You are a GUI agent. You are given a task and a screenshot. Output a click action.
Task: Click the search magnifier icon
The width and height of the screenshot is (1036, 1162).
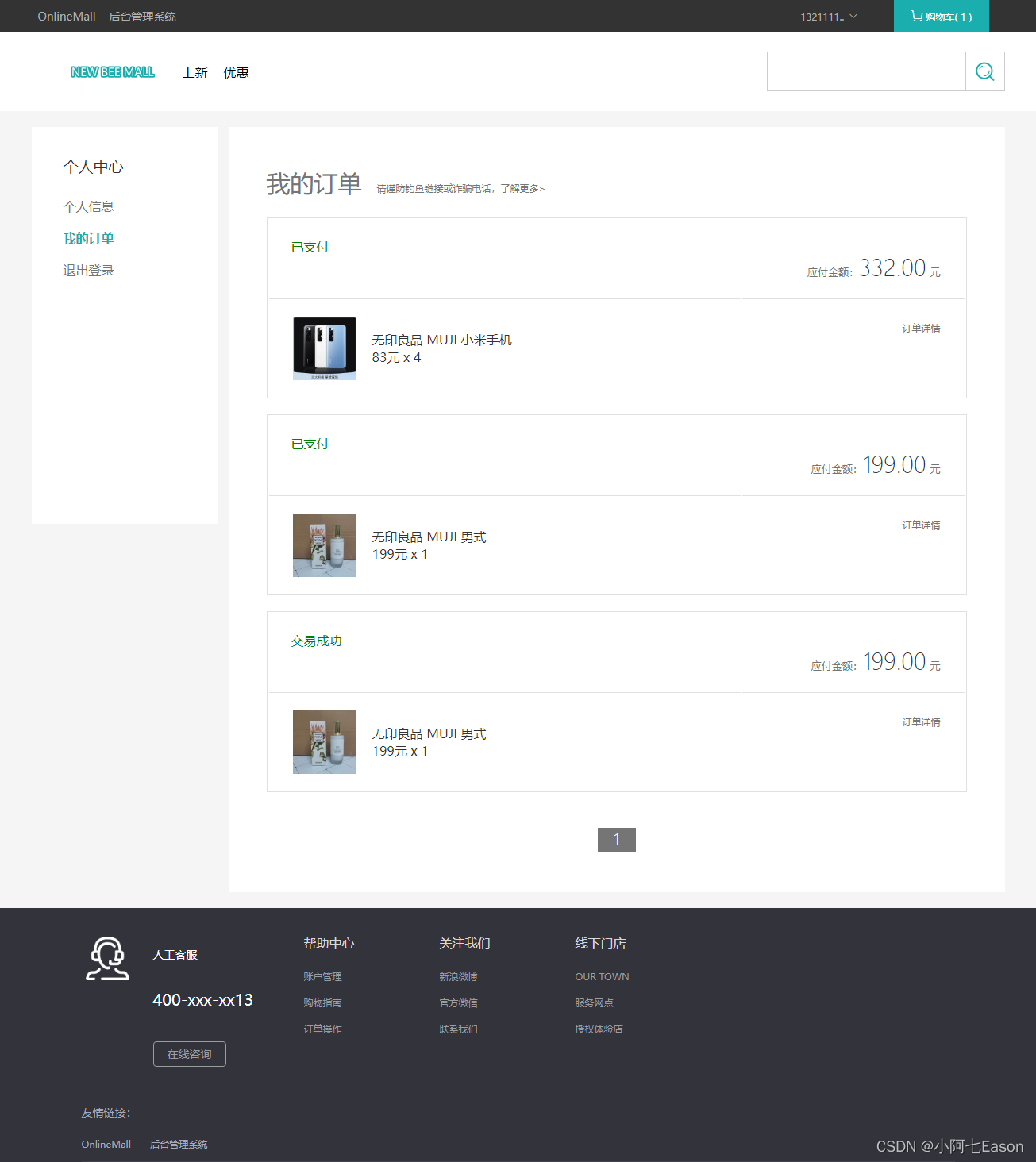[x=984, y=71]
